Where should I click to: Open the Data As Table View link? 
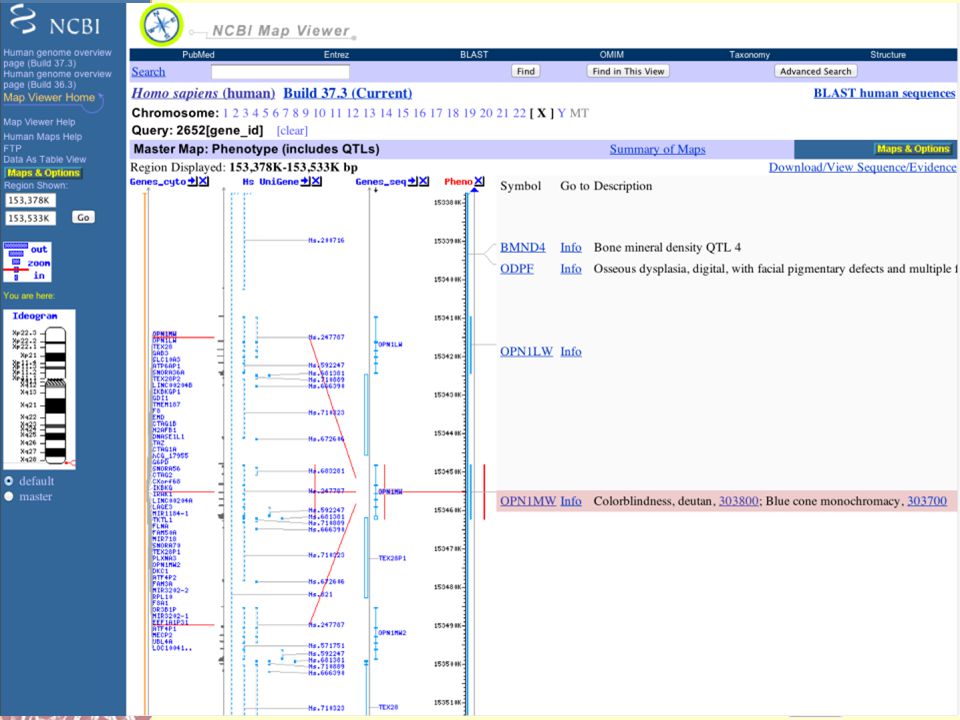pyautogui.click(x=44, y=159)
